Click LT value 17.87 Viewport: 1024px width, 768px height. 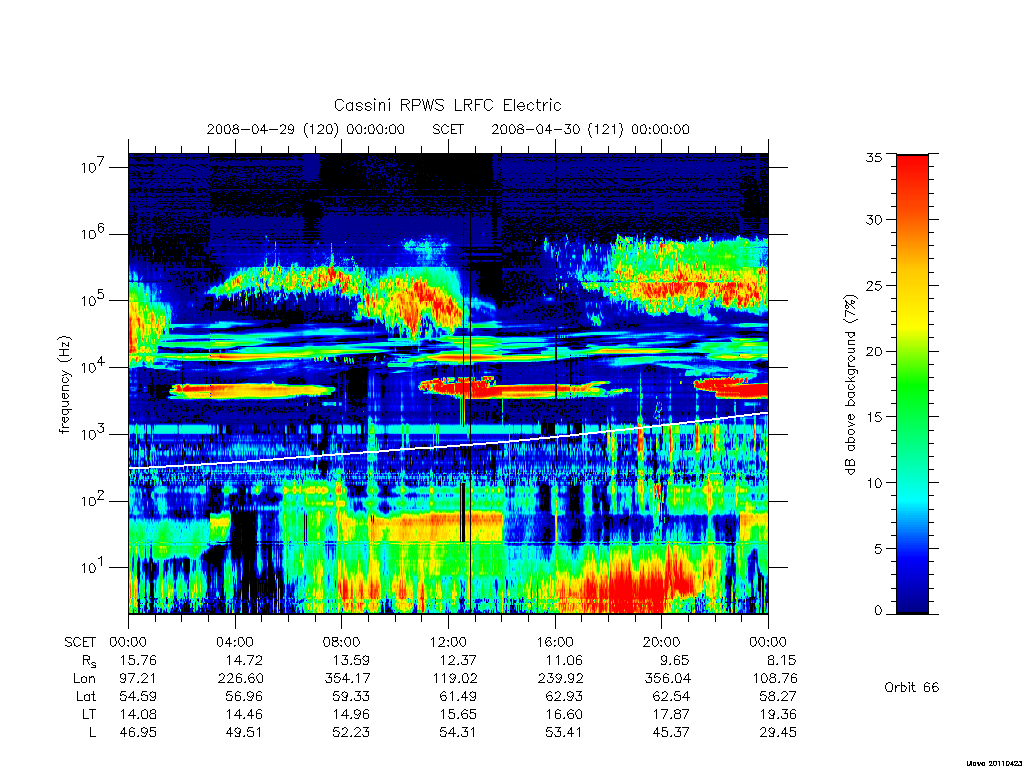point(671,714)
